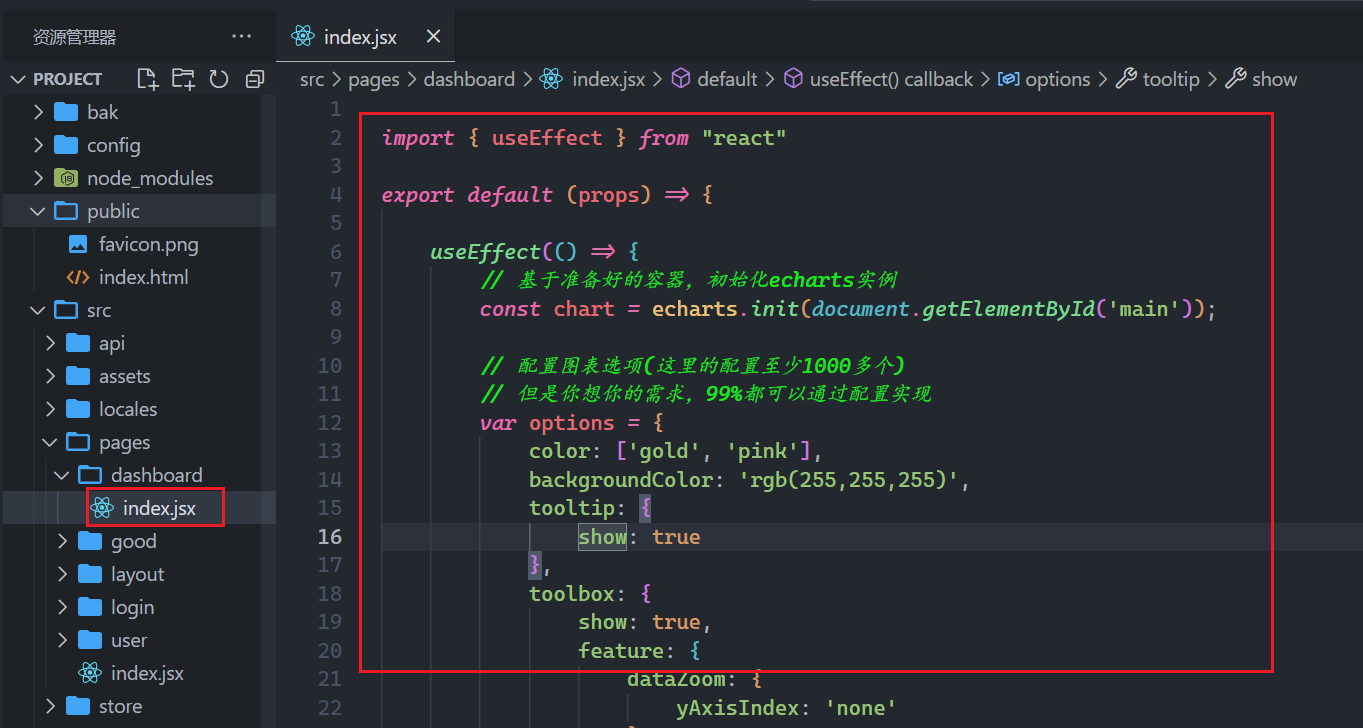Collapse all folders in explorer

[255, 79]
